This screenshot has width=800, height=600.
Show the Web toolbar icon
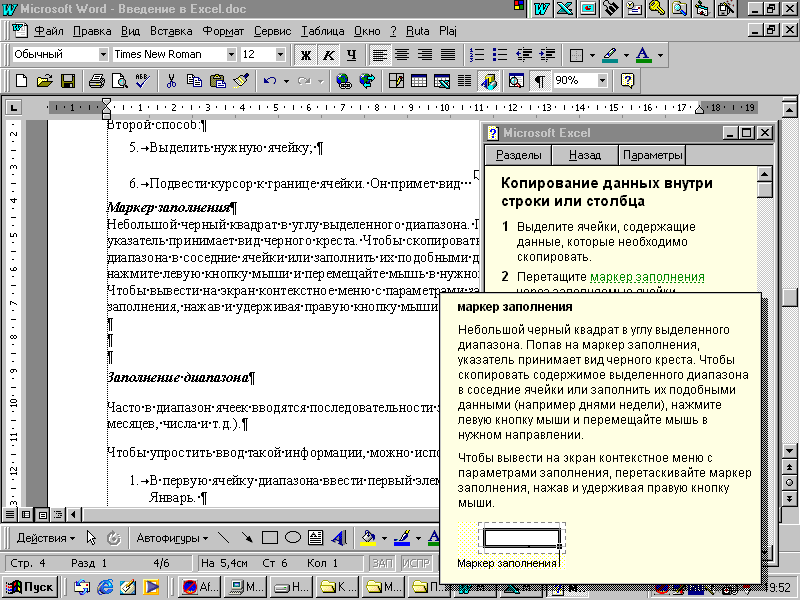click(367, 81)
